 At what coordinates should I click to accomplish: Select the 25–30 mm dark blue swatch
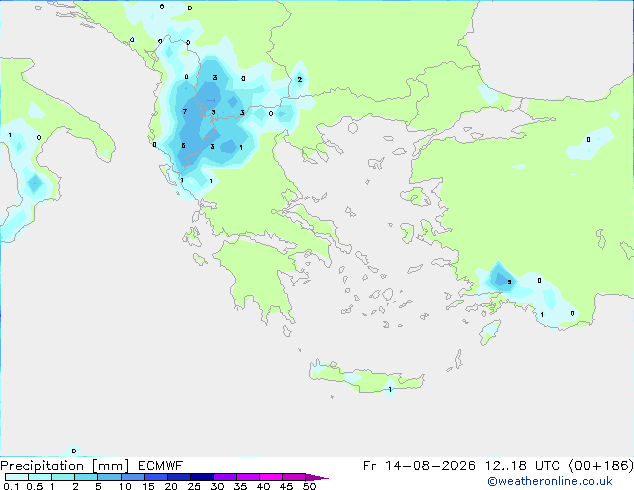[x=201, y=477]
